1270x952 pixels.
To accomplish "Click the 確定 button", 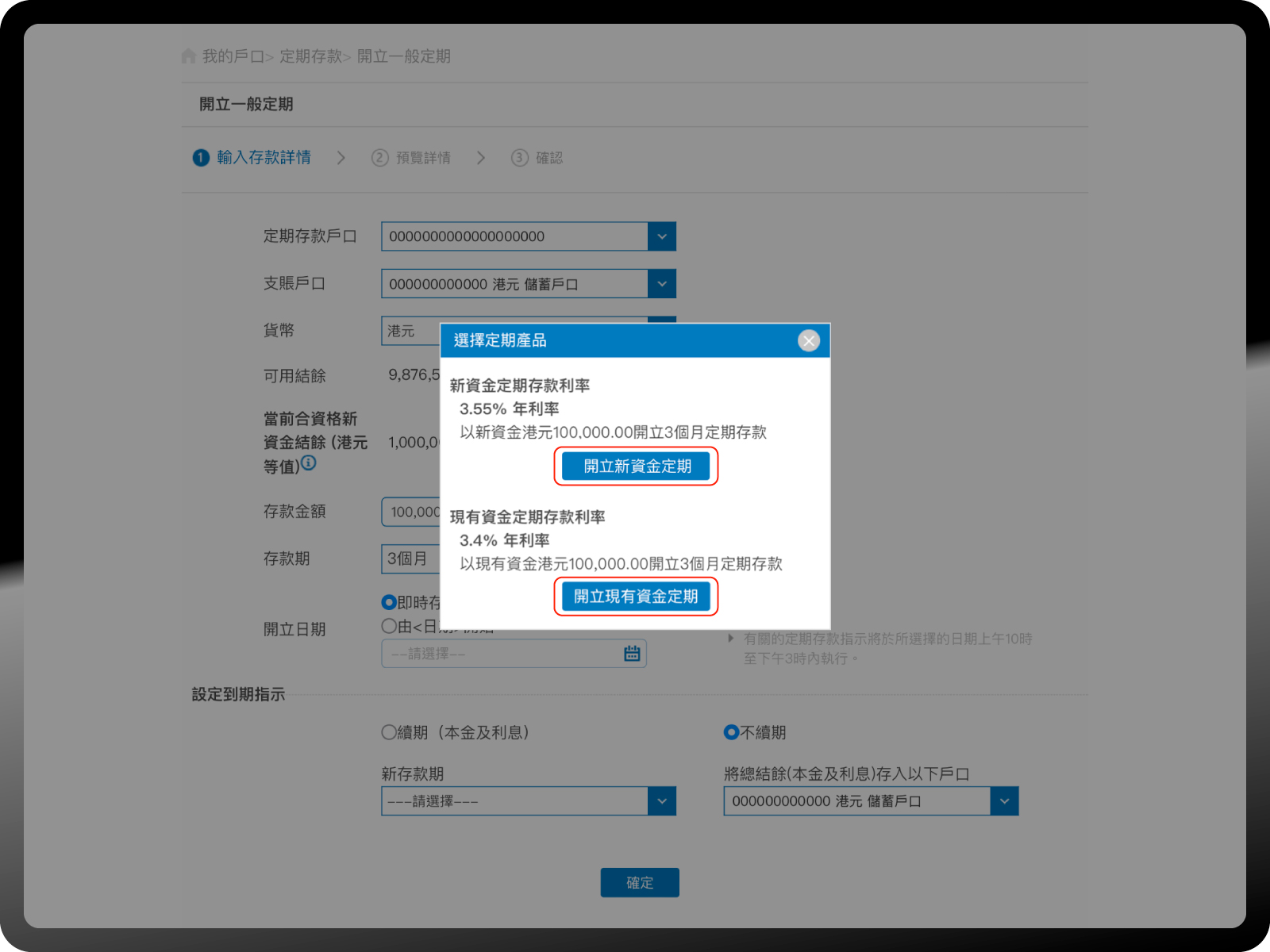I will pyautogui.click(x=640, y=882).
